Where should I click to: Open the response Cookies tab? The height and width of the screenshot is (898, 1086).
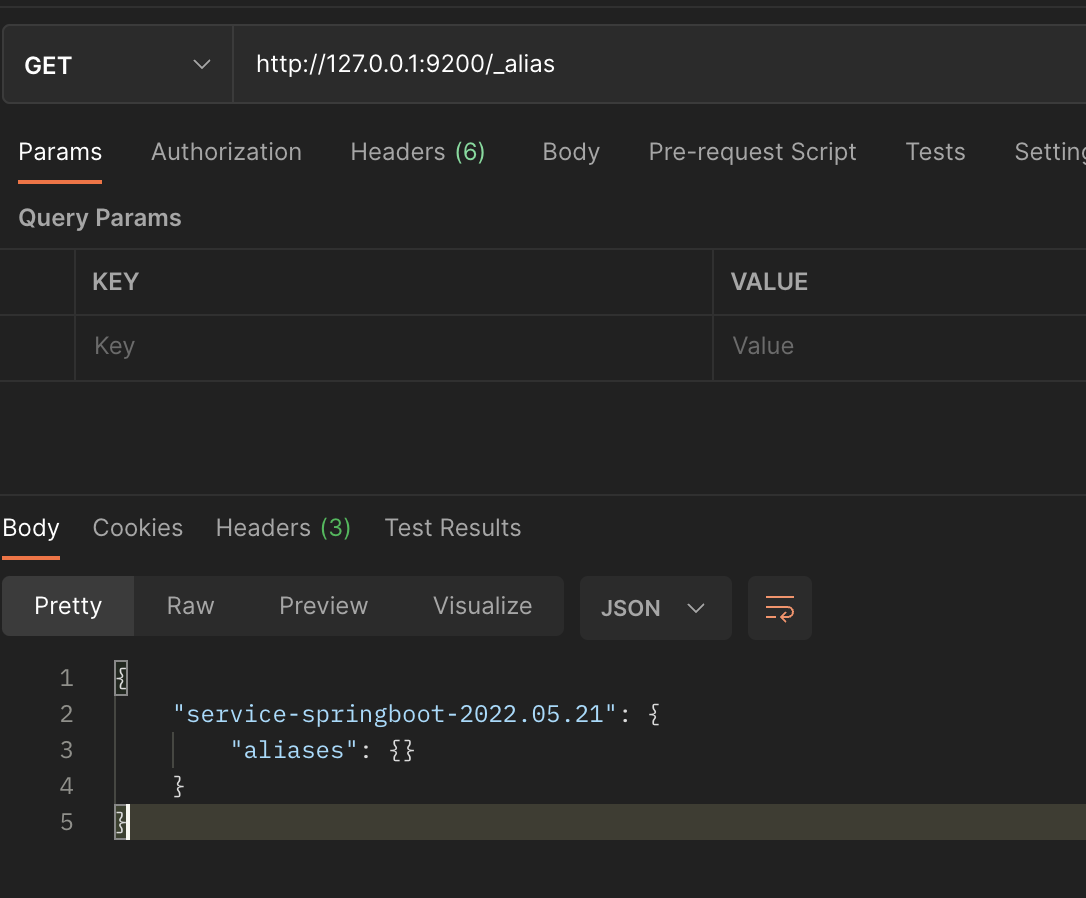138,528
